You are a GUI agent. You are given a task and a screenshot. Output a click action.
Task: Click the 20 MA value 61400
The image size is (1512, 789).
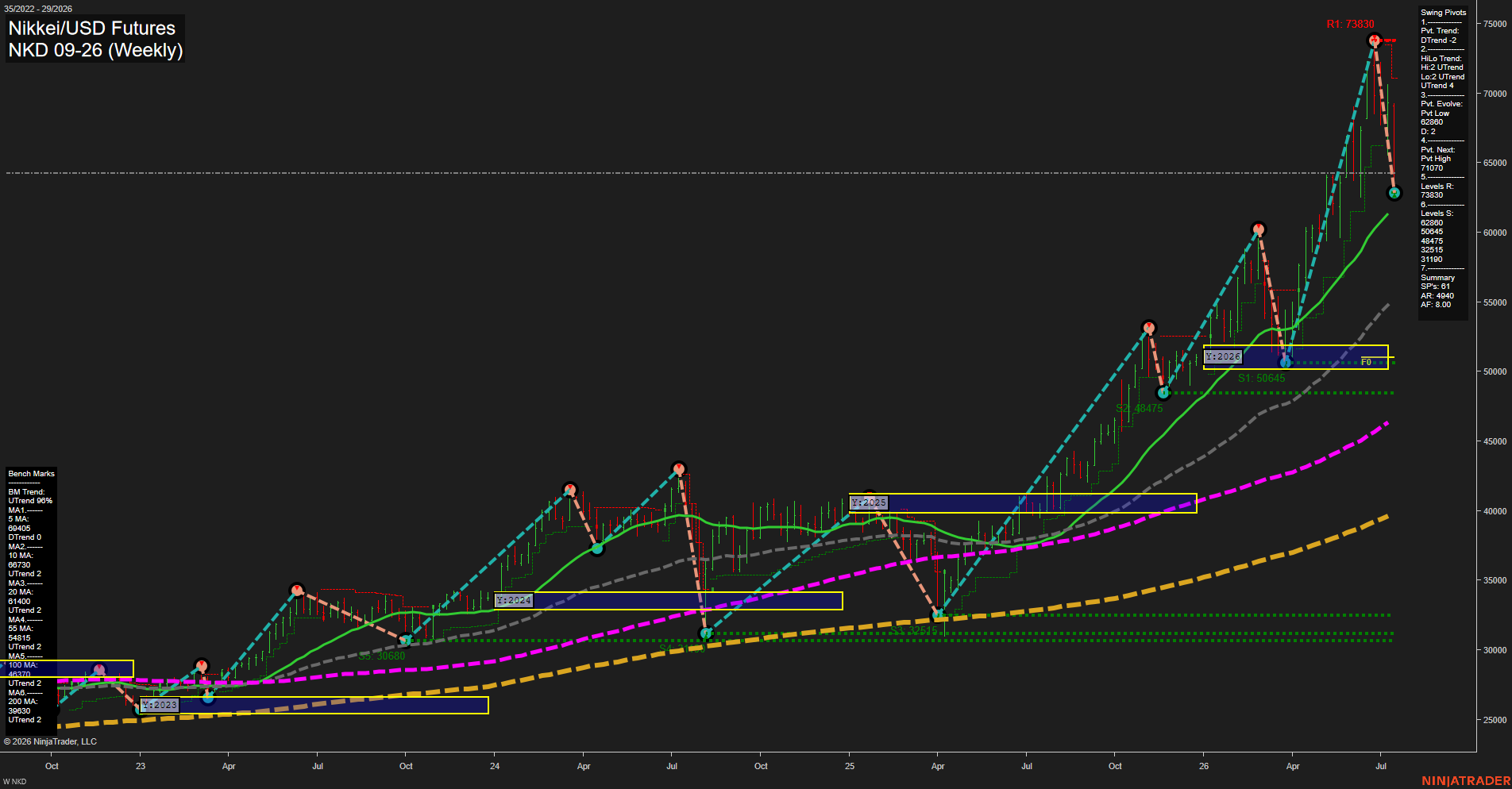tap(19, 602)
